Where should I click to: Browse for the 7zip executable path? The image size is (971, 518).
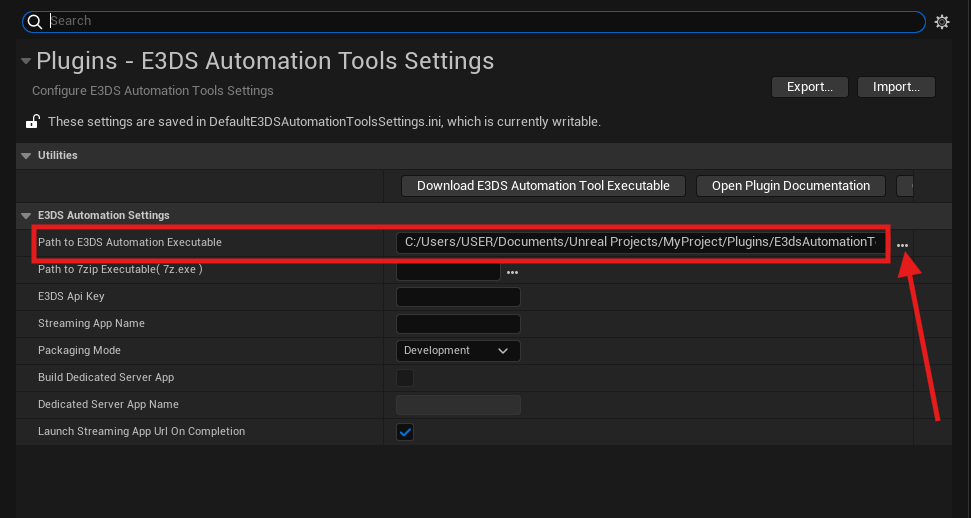click(x=513, y=272)
